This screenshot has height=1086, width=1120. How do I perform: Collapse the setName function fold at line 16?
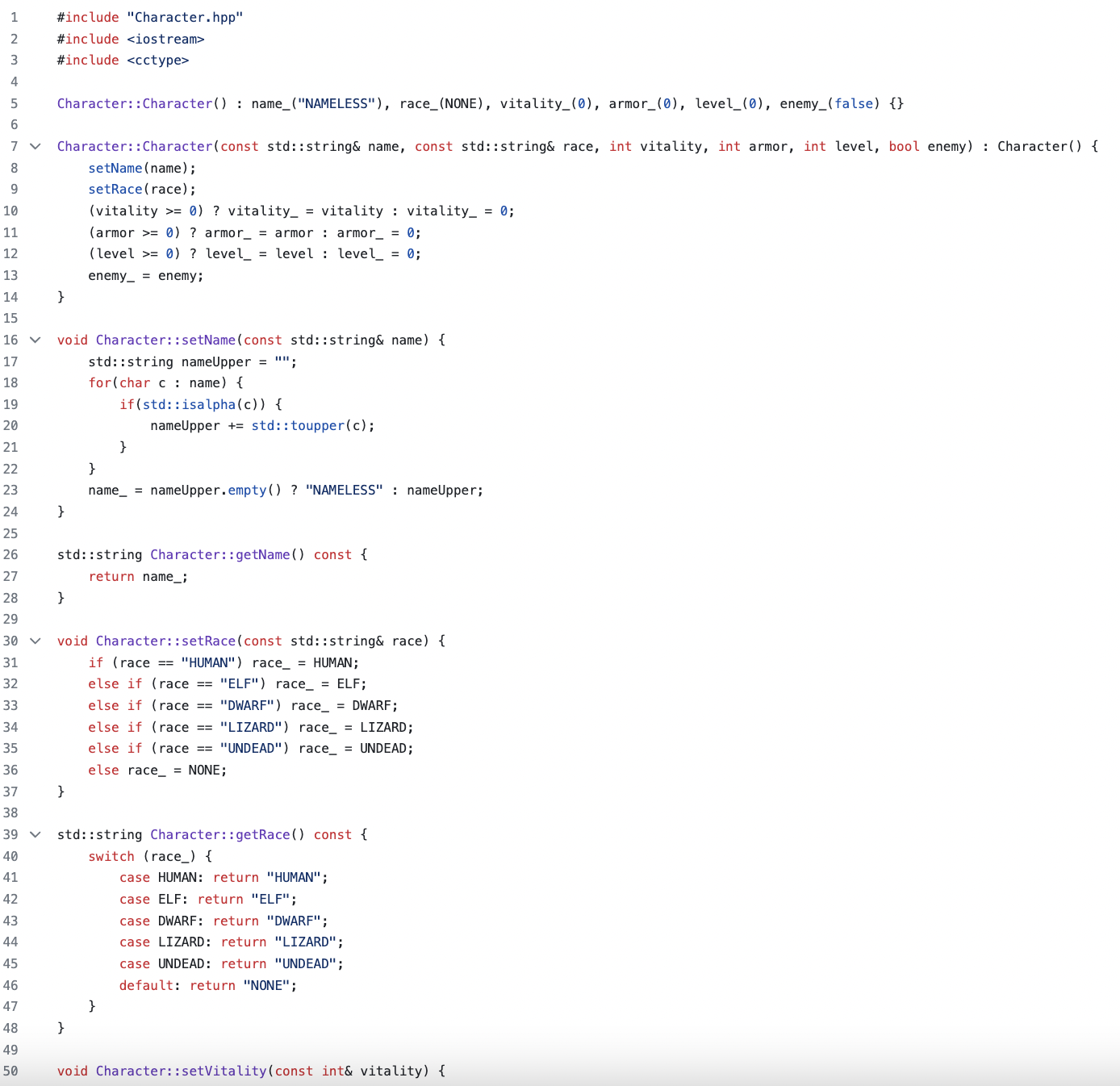[x=36, y=340]
